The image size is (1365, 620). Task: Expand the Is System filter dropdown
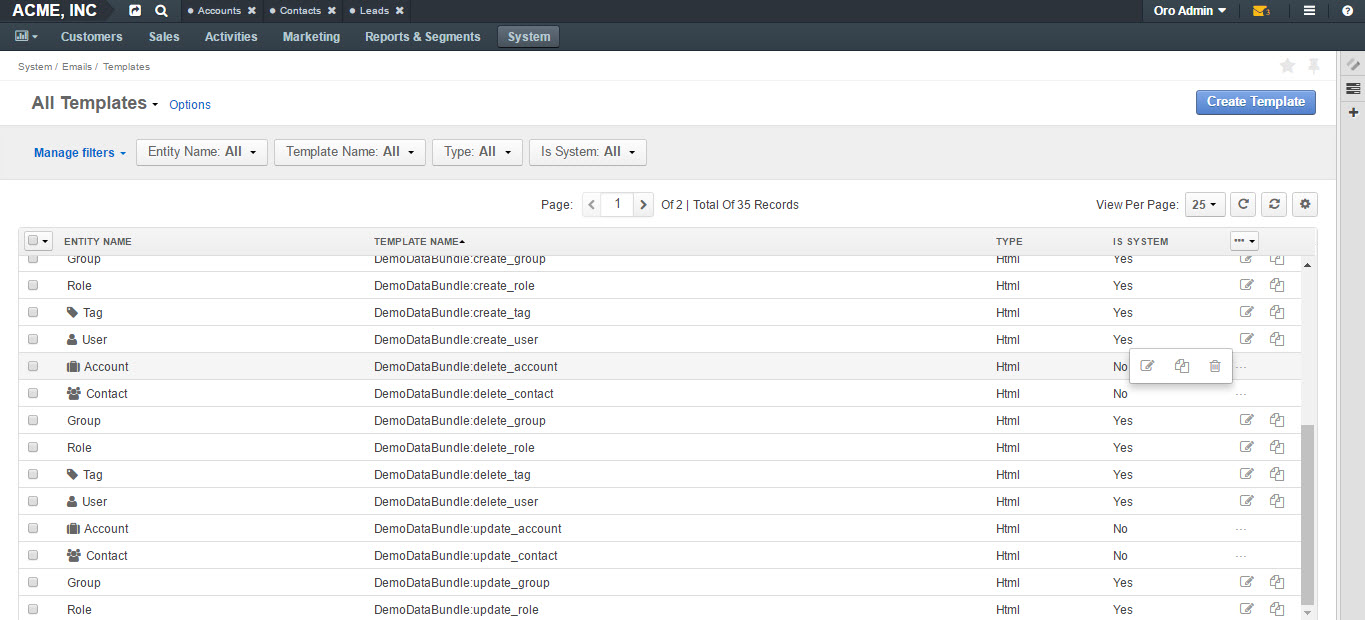click(588, 152)
